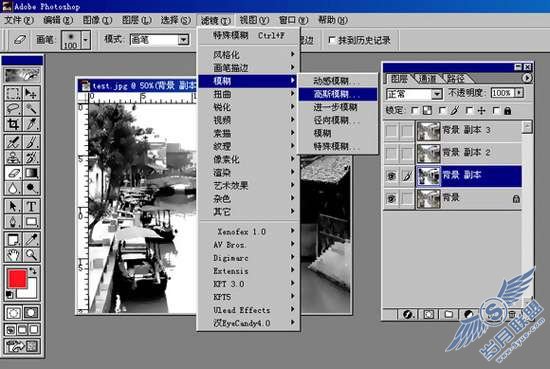Open the layer blend mode 正常 dropdown
Image resolution: width=550 pixels, height=369 pixels.
[436, 94]
